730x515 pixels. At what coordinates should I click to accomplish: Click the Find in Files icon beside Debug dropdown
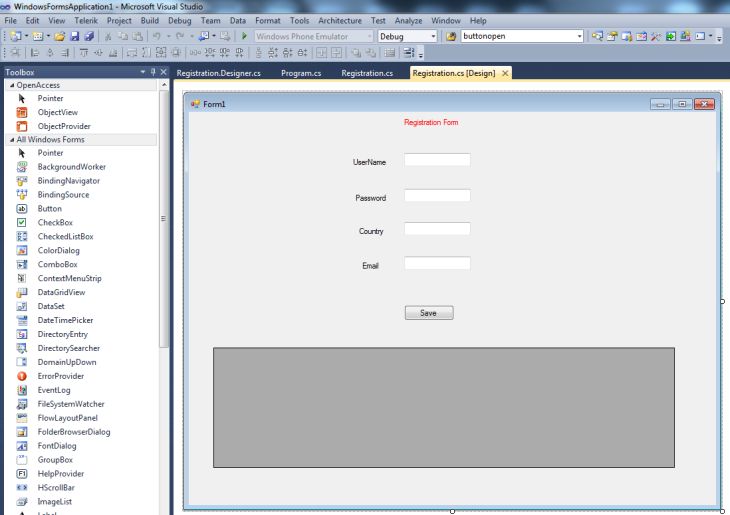451,36
